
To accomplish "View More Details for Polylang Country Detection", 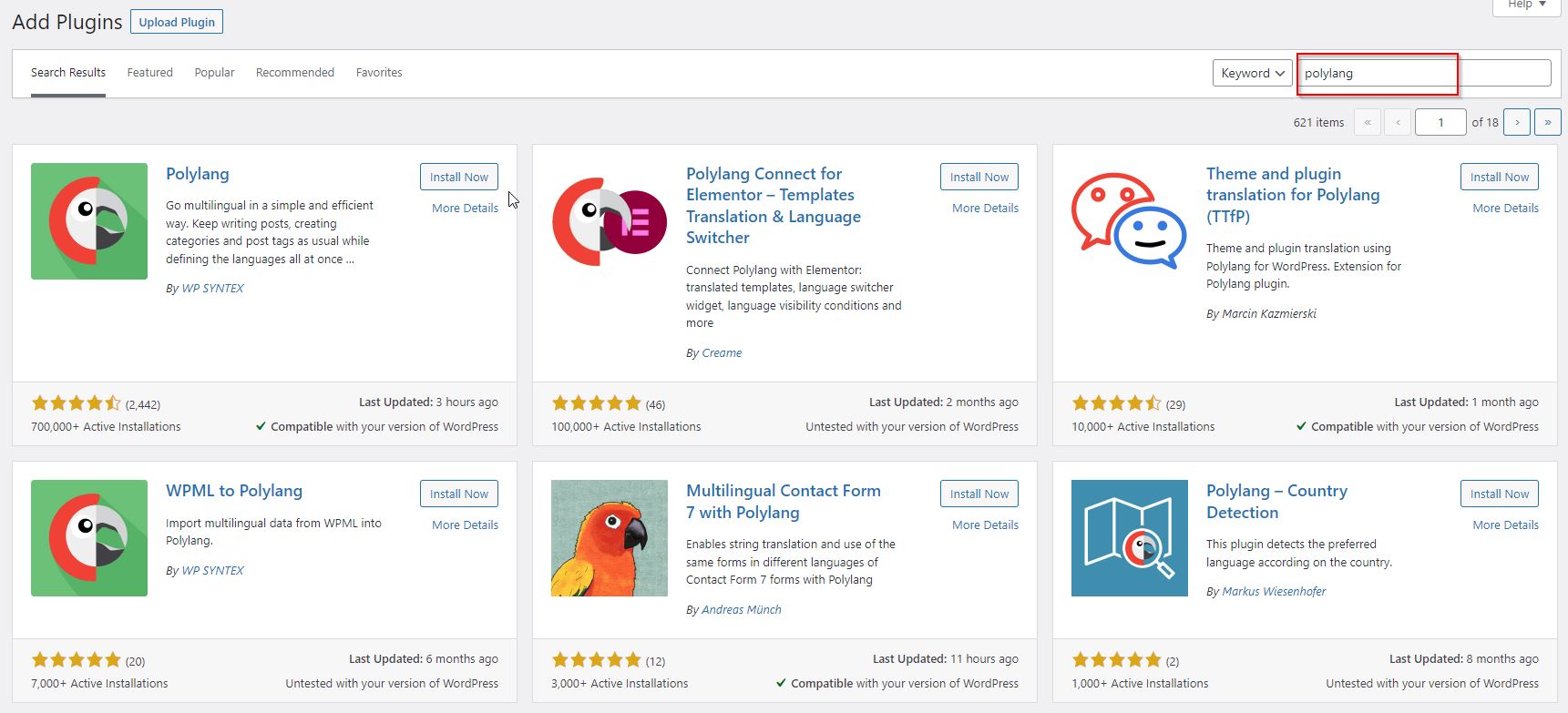I will point(1505,525).
